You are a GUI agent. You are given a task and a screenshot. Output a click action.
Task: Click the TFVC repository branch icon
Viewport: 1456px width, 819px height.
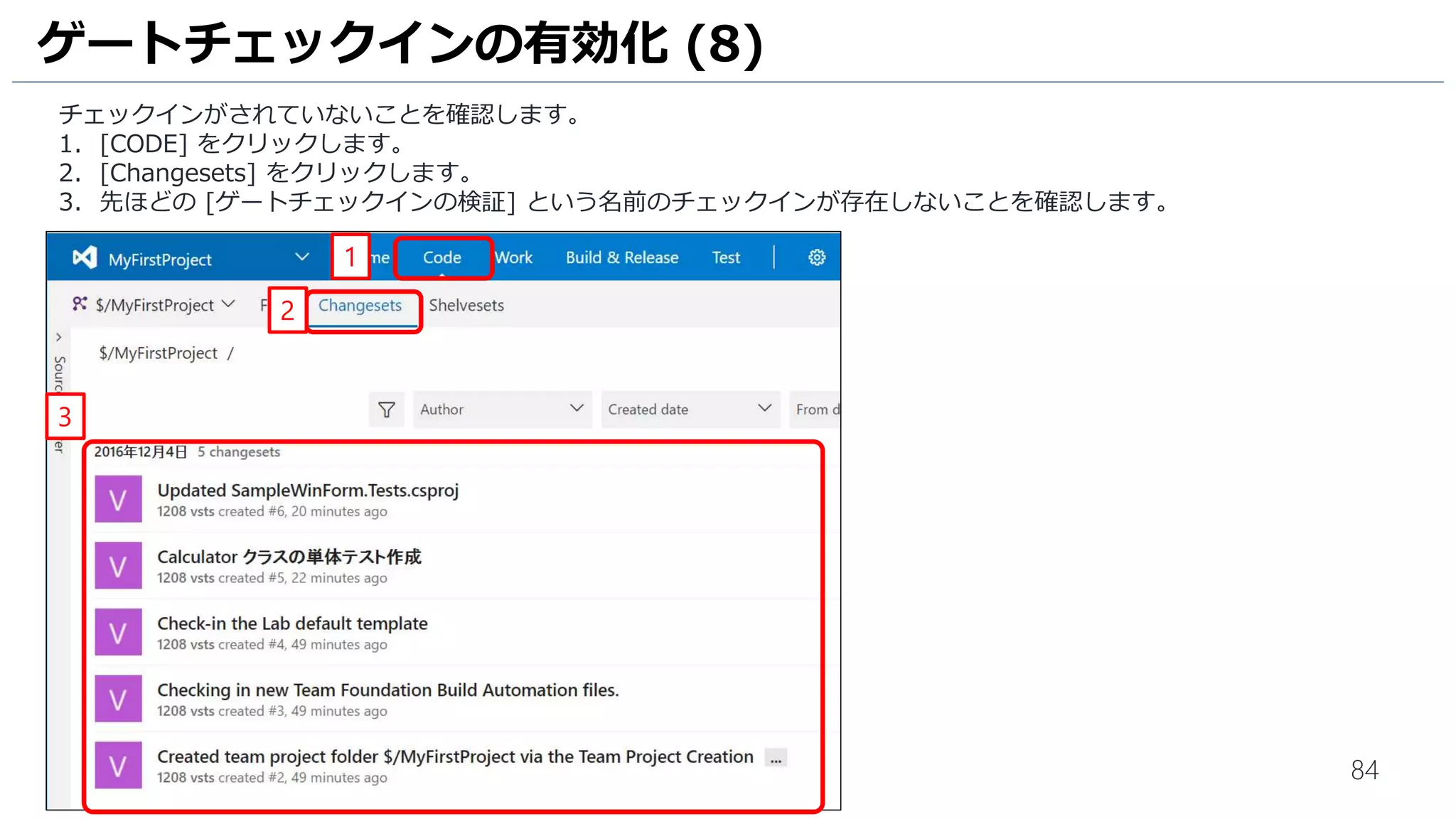click(80, 304)
